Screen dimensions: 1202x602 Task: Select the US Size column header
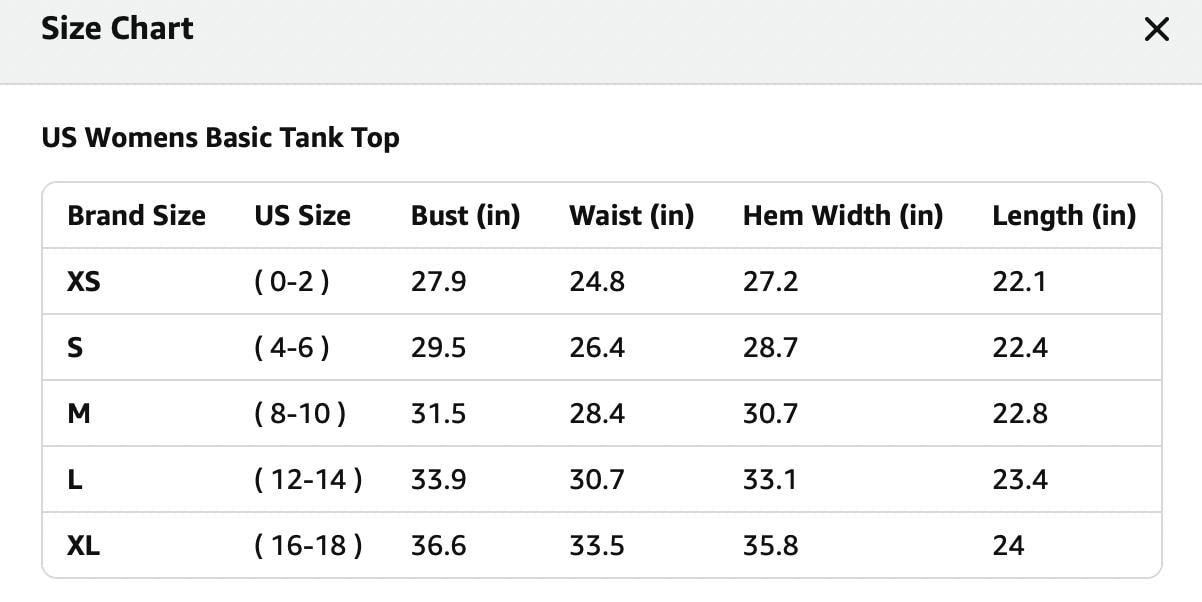point(302,216)
